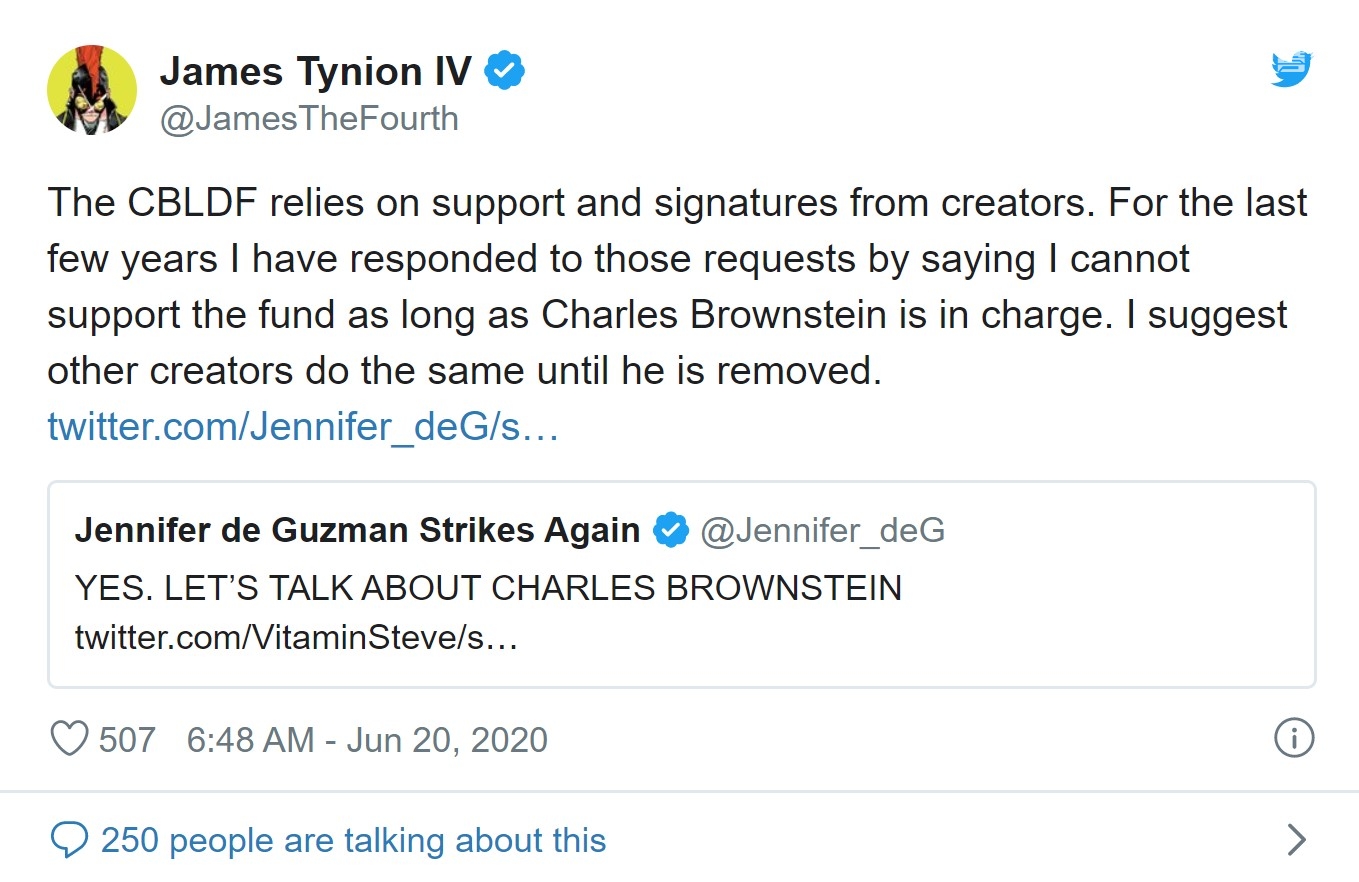Screen dimensions: 1359x882
Task: Click the @JamesTheFourth handle
Action: click(x=309, y=118)
